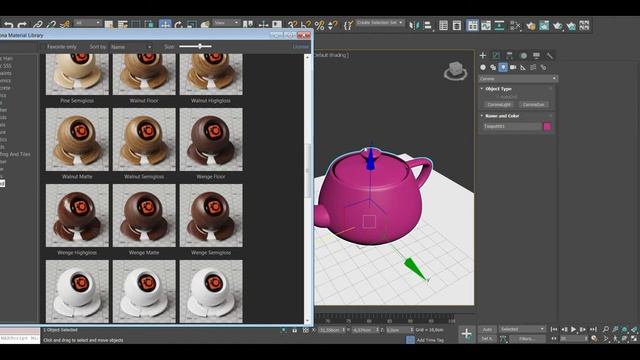Select the Lights category icon
The height and width of the screenshot is (360, 640).
tap(503, 67)
